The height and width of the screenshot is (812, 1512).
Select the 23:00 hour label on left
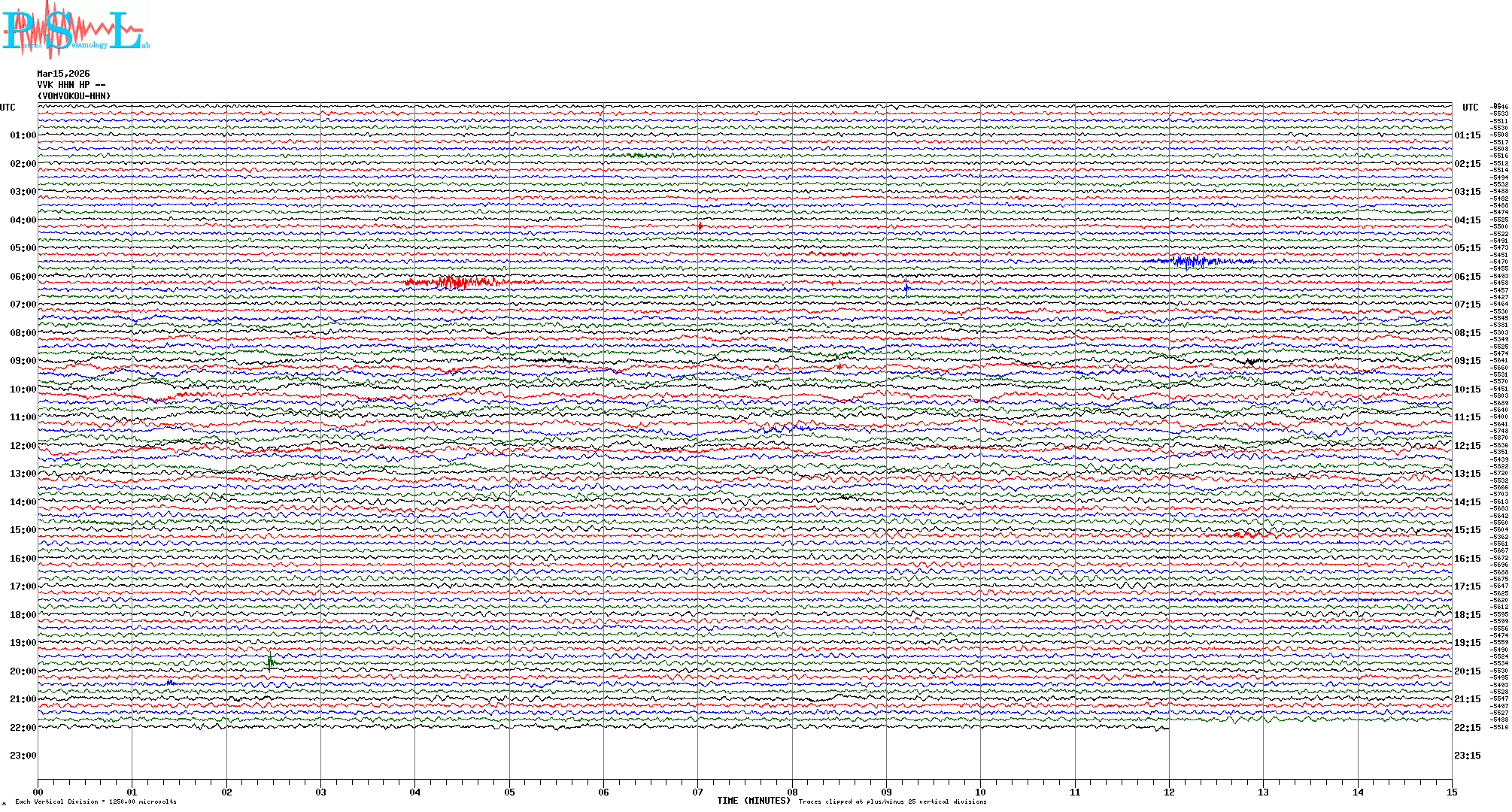(23, 756)
